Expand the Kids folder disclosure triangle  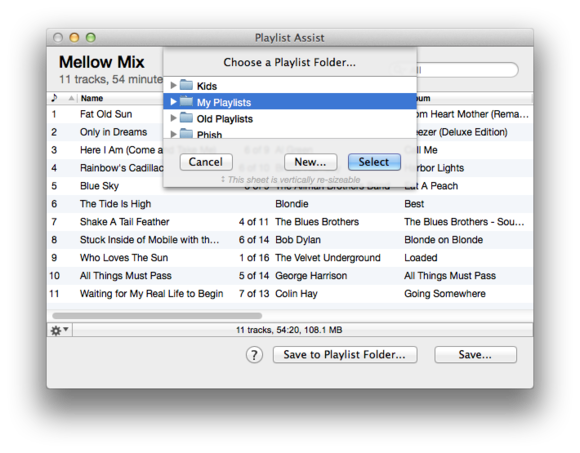pos(173,85)
